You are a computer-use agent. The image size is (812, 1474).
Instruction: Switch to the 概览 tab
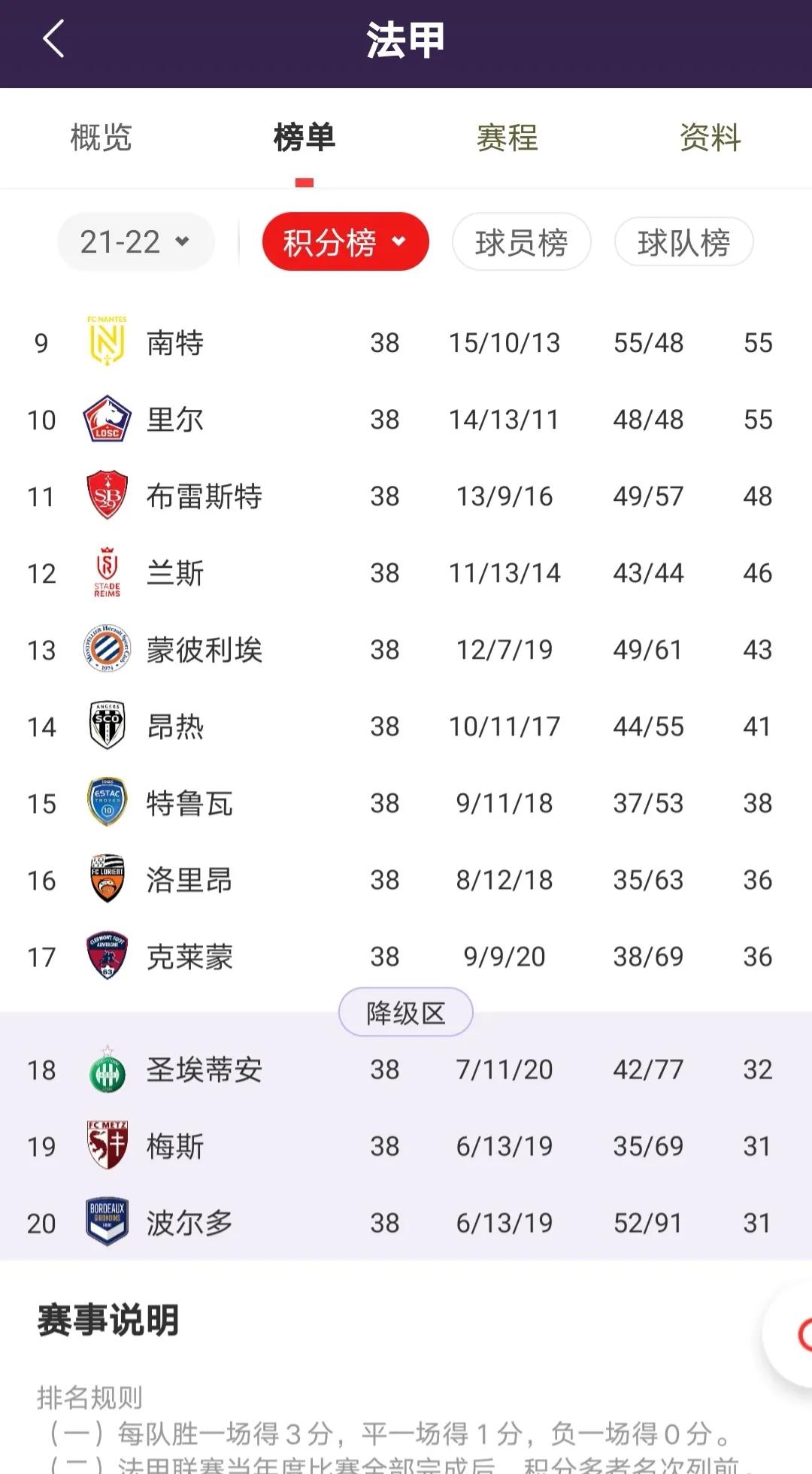[101, 138]
